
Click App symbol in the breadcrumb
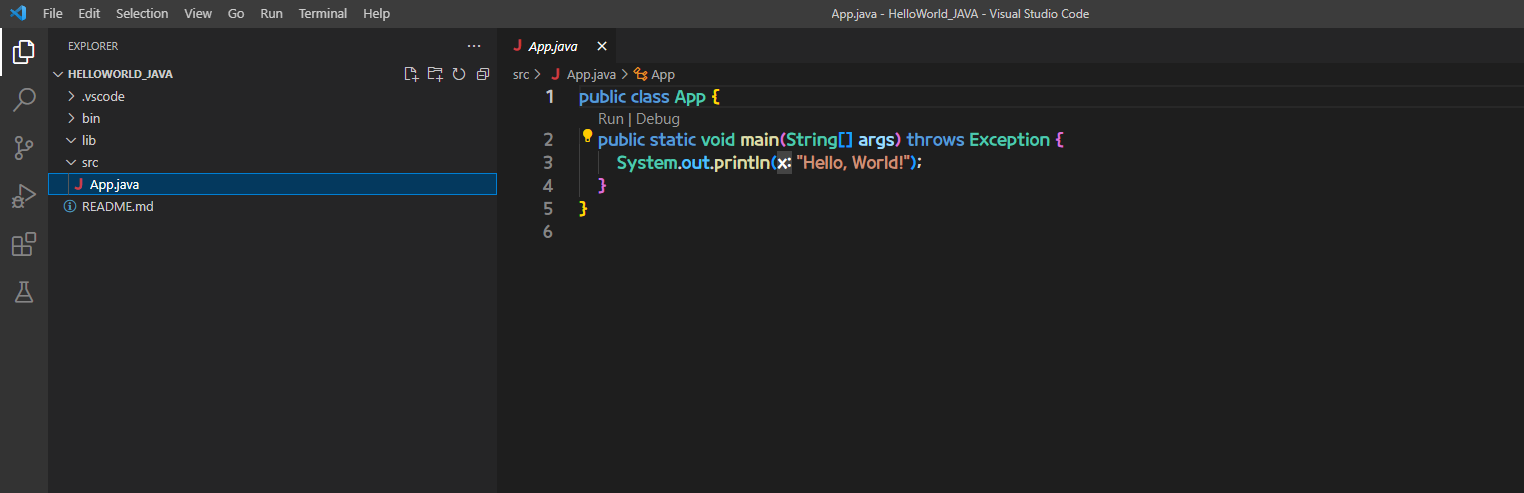pos(663,74)
